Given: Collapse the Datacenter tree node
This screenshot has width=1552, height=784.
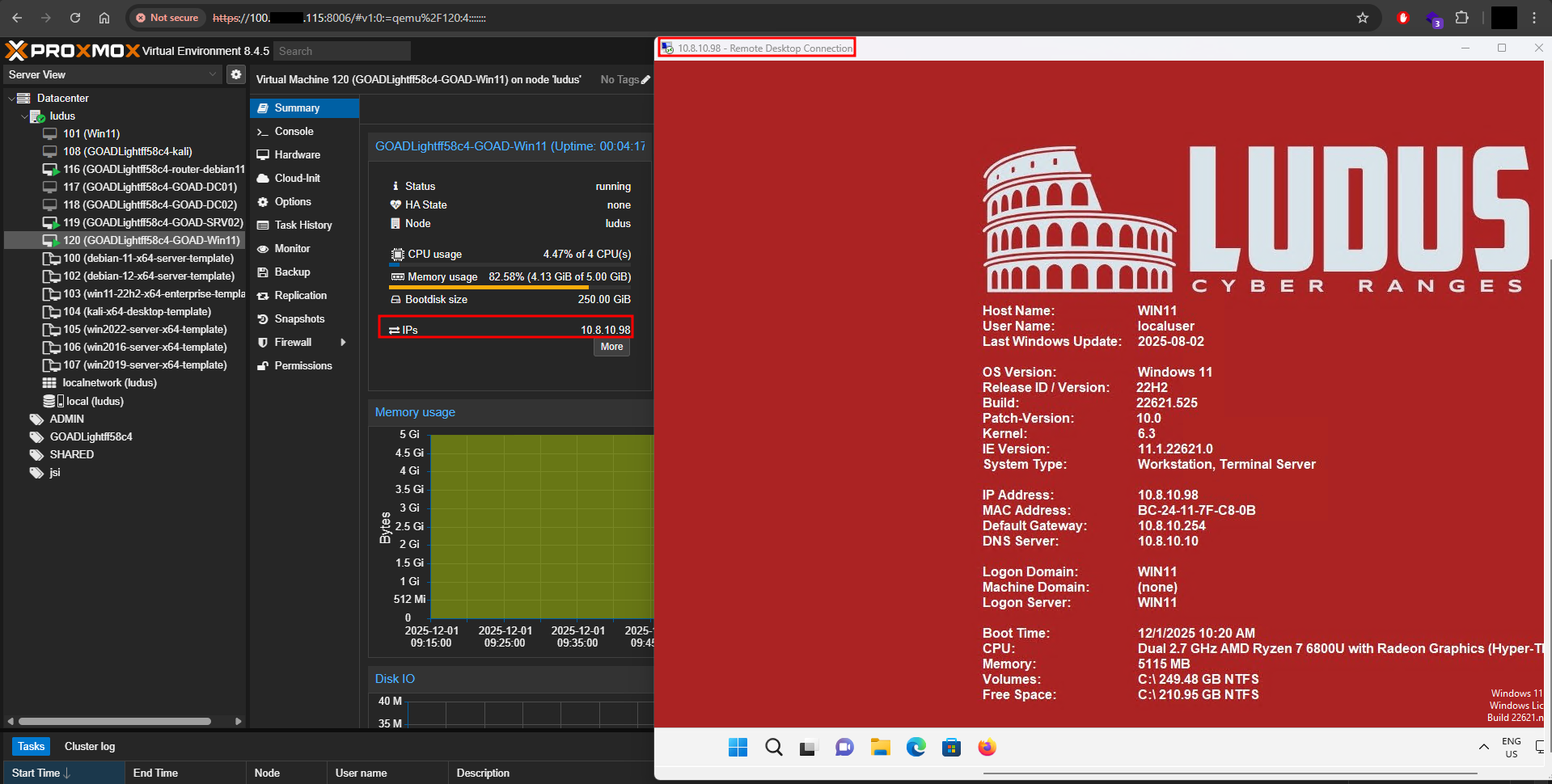Looking at the screenshot, I should [x=11, y=99].
